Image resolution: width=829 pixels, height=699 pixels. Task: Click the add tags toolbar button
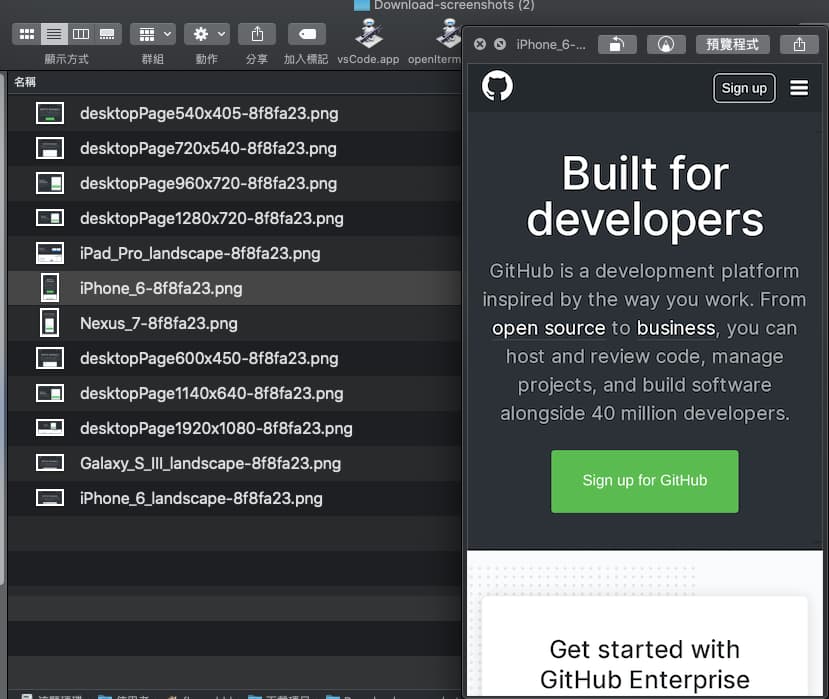(x=307, y=34)
